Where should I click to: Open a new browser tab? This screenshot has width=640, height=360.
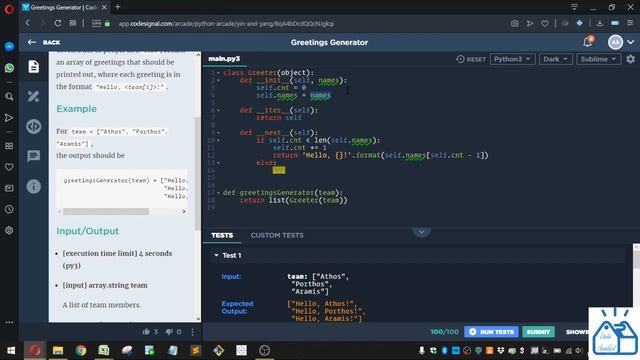(118, 7)
